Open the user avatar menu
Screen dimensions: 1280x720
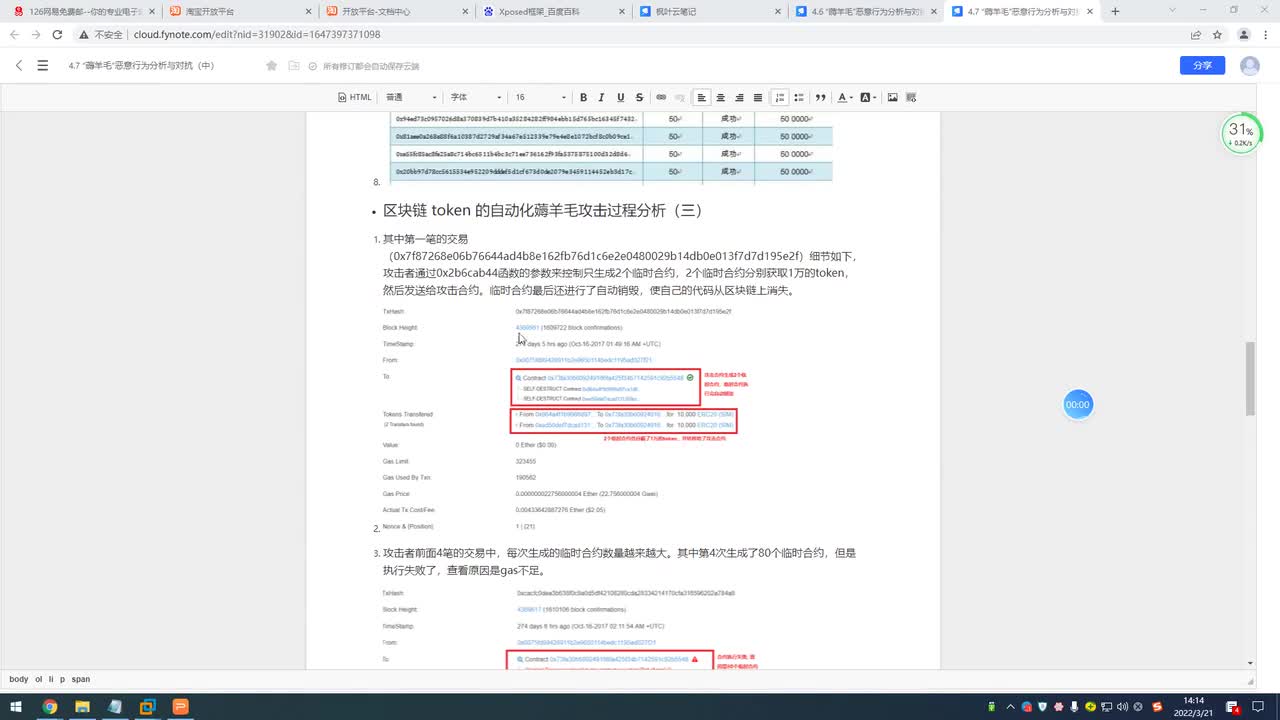point(1249,65)
